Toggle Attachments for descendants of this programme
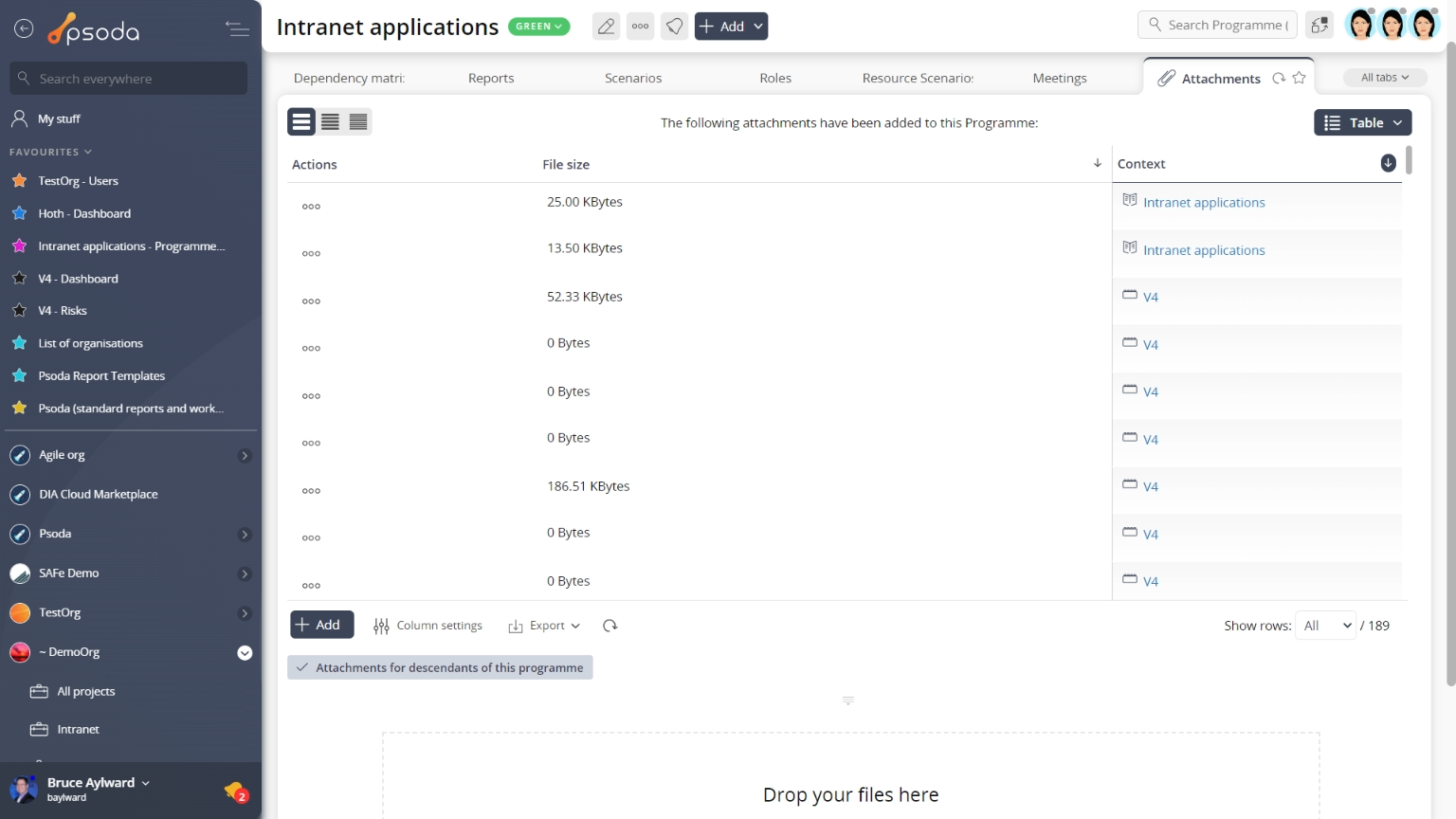1456x819 pixels. coord(440,667)
